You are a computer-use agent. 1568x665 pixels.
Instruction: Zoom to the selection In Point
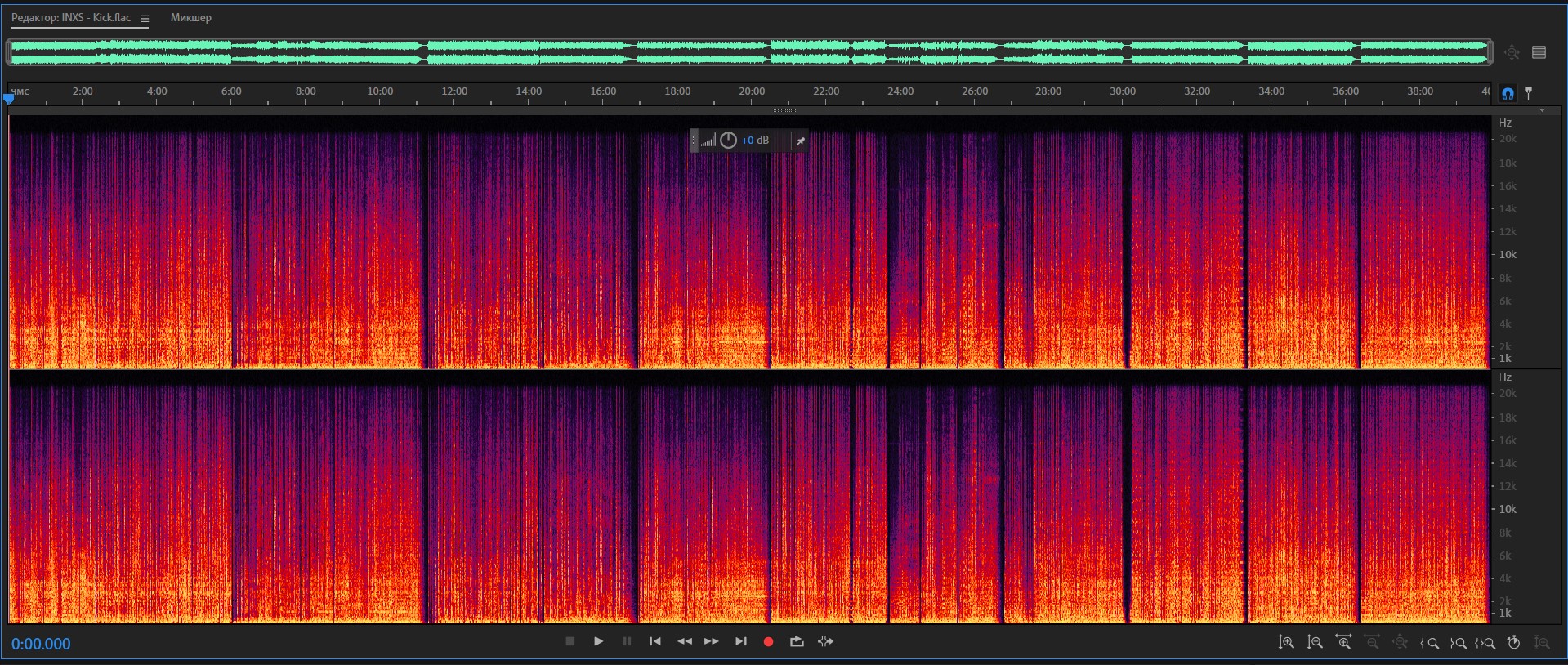pos(1429,643)
